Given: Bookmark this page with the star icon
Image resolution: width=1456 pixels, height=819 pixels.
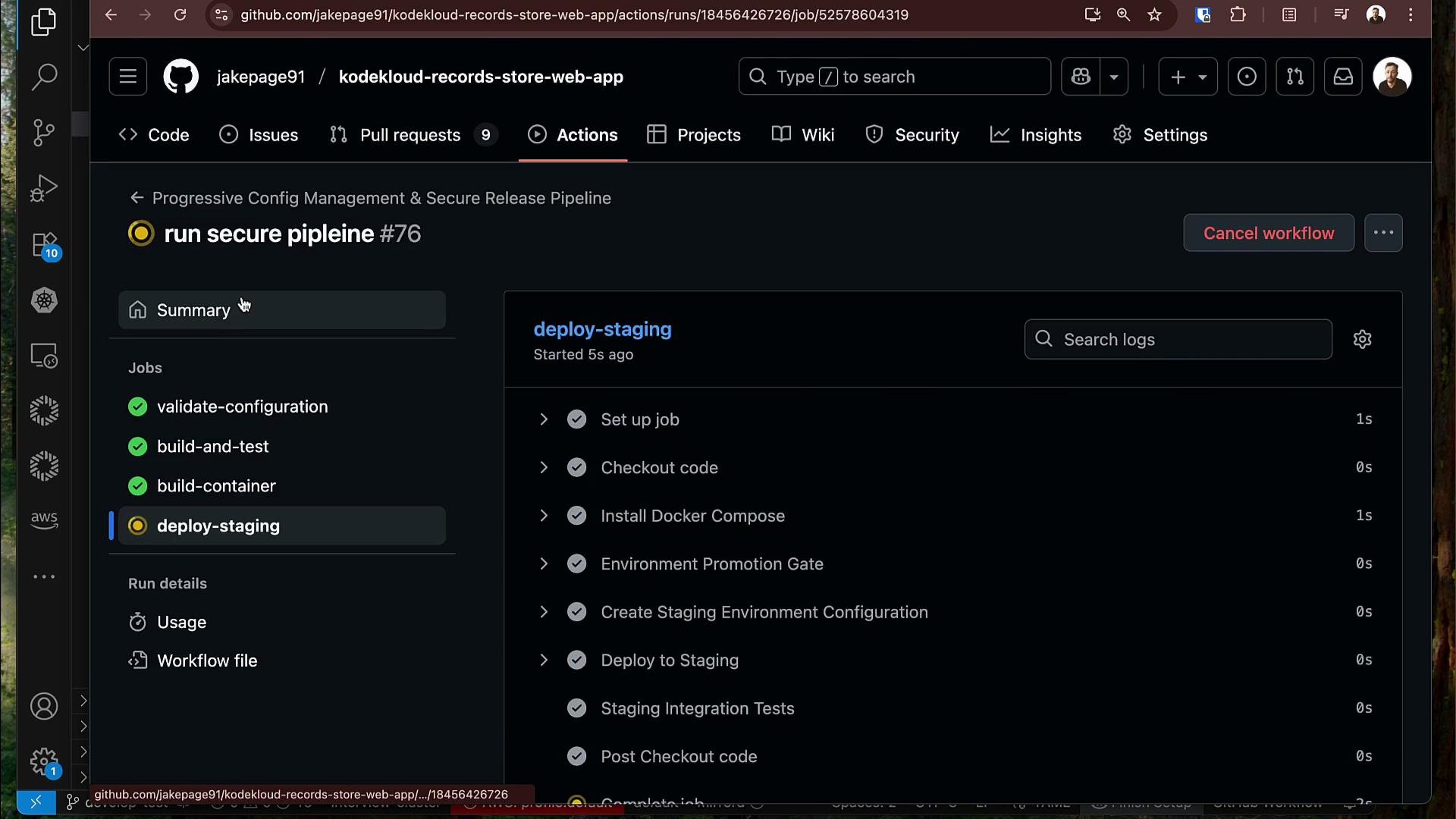Looking at the screenshot, I should [x=1154, y=14].
